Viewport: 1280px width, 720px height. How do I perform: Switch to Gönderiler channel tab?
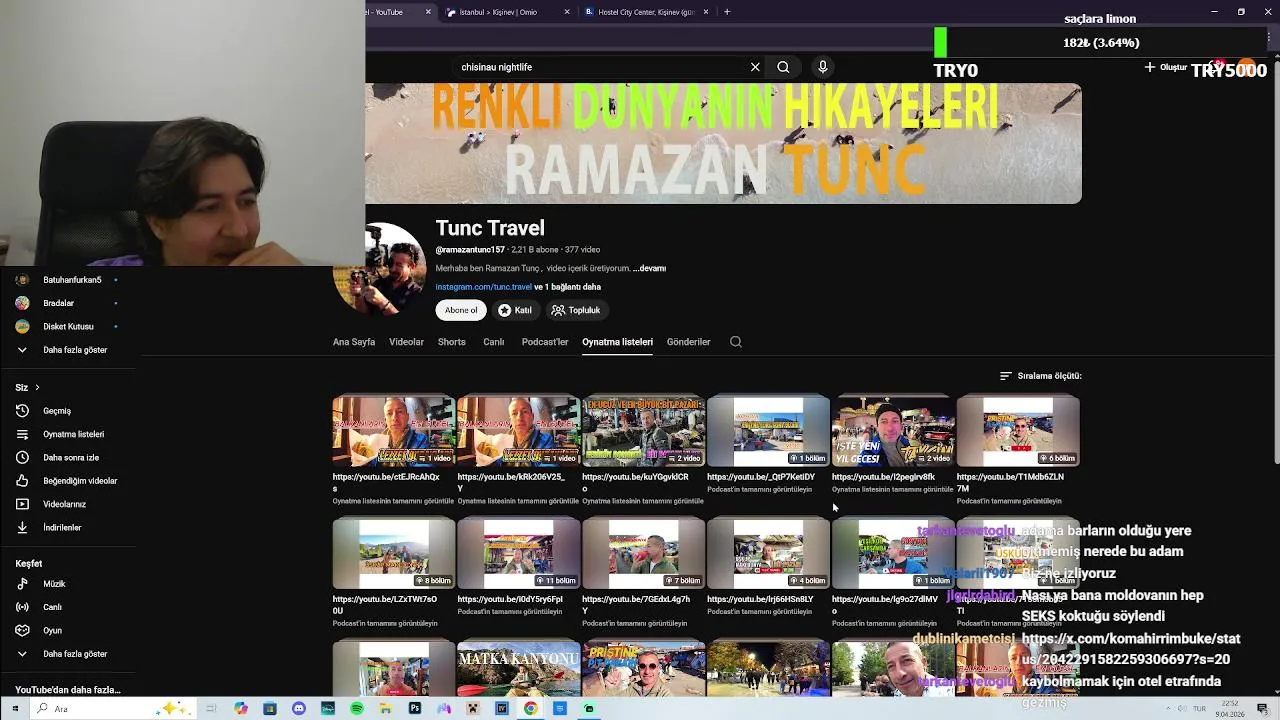tap(689, 342)
